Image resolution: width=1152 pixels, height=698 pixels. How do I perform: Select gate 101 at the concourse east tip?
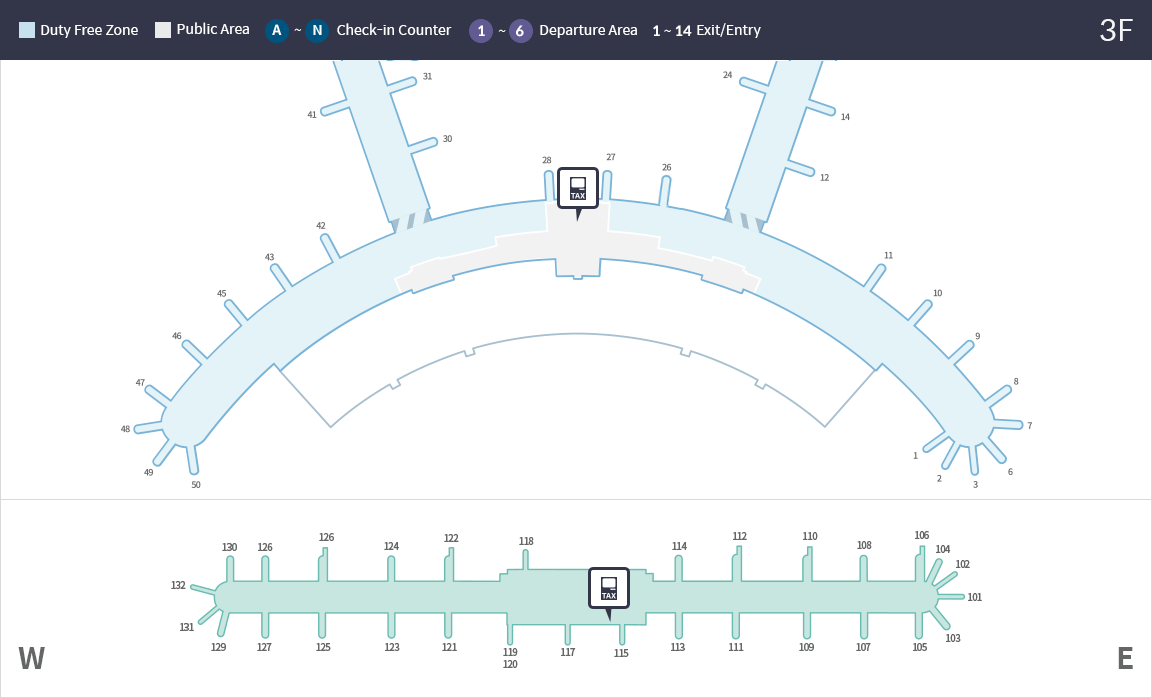[974, 597]
